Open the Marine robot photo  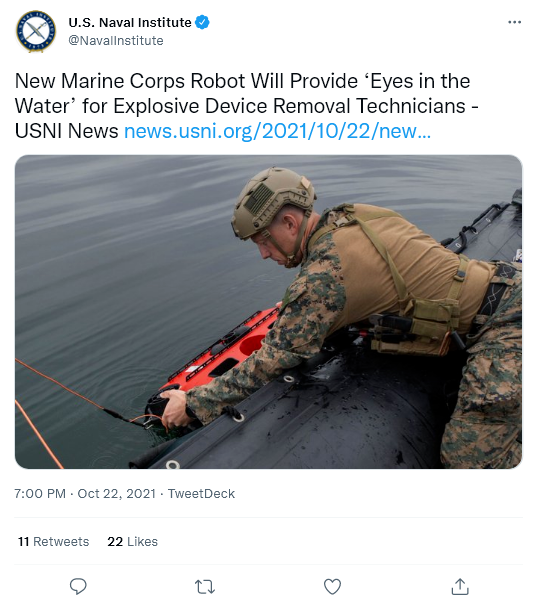pyautogui.click(x=268, y=312)
